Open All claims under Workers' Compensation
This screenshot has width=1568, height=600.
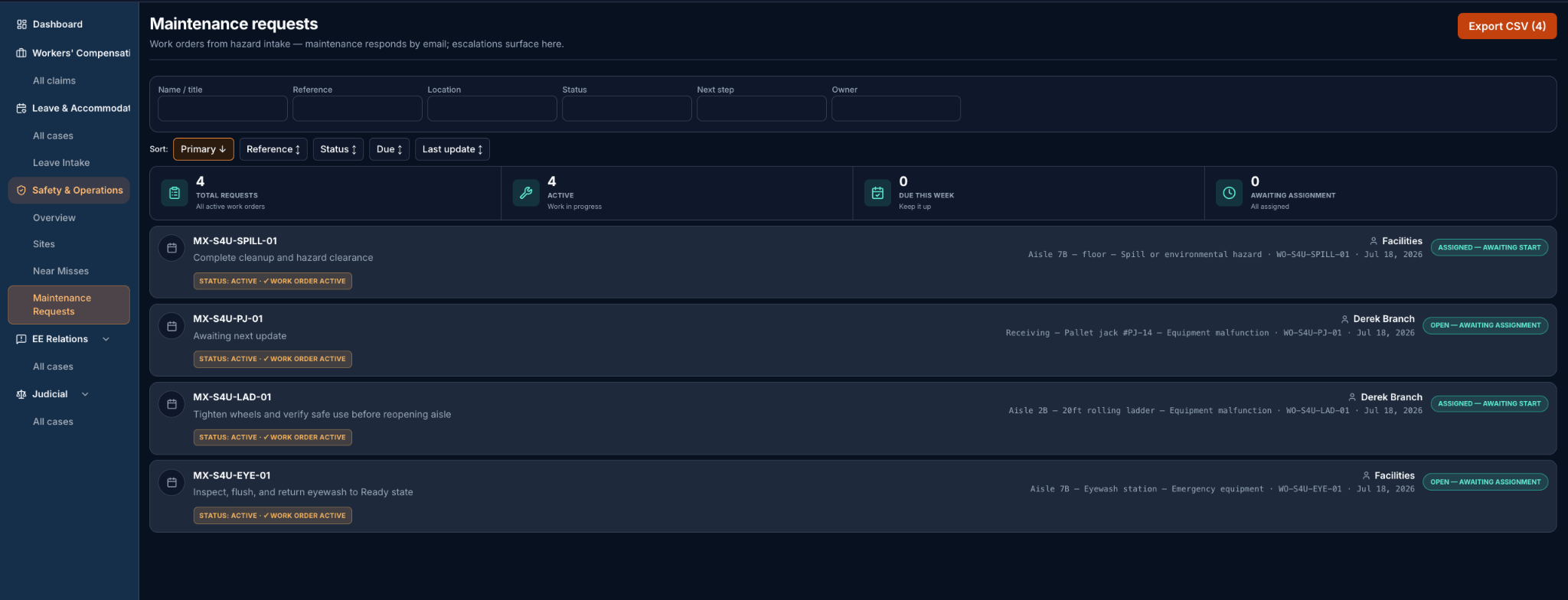pos(54,80)
